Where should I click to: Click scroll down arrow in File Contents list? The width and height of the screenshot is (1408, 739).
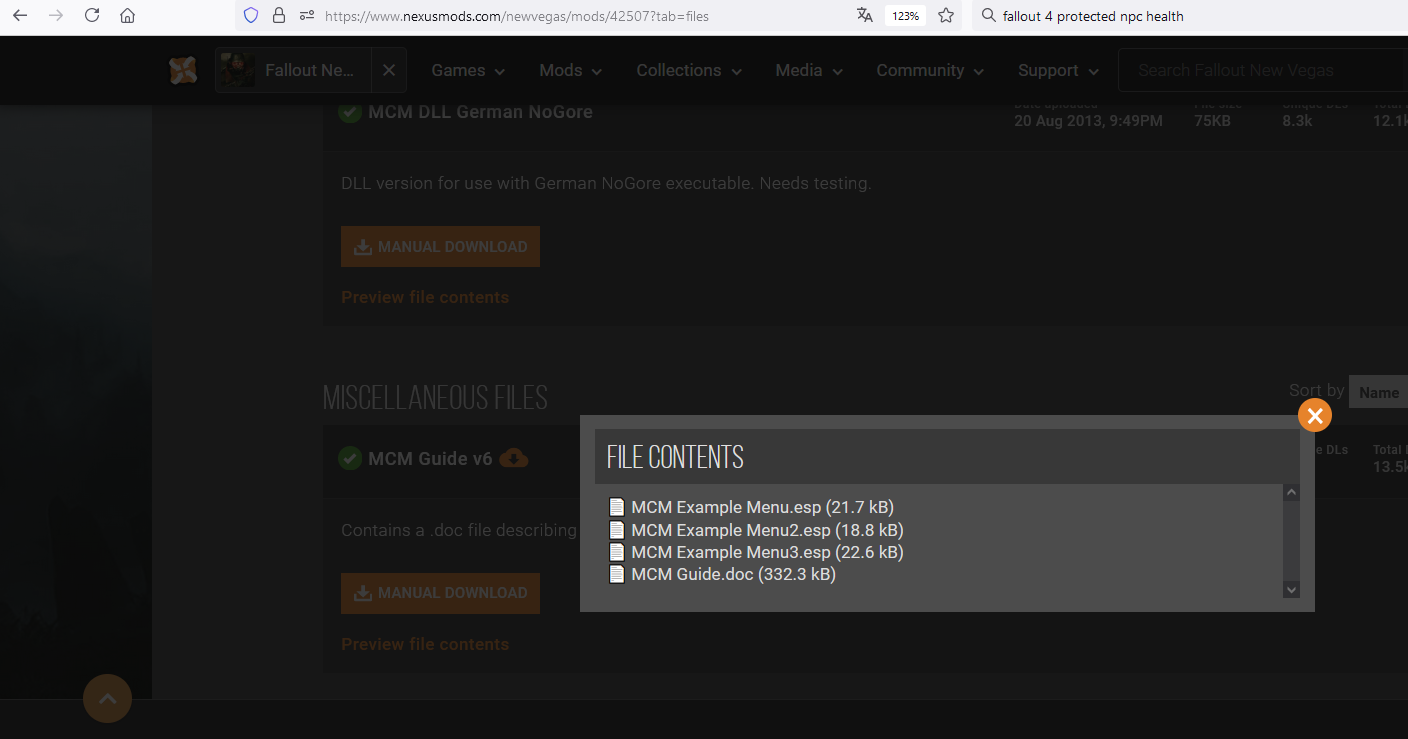tap(1291, 590)
